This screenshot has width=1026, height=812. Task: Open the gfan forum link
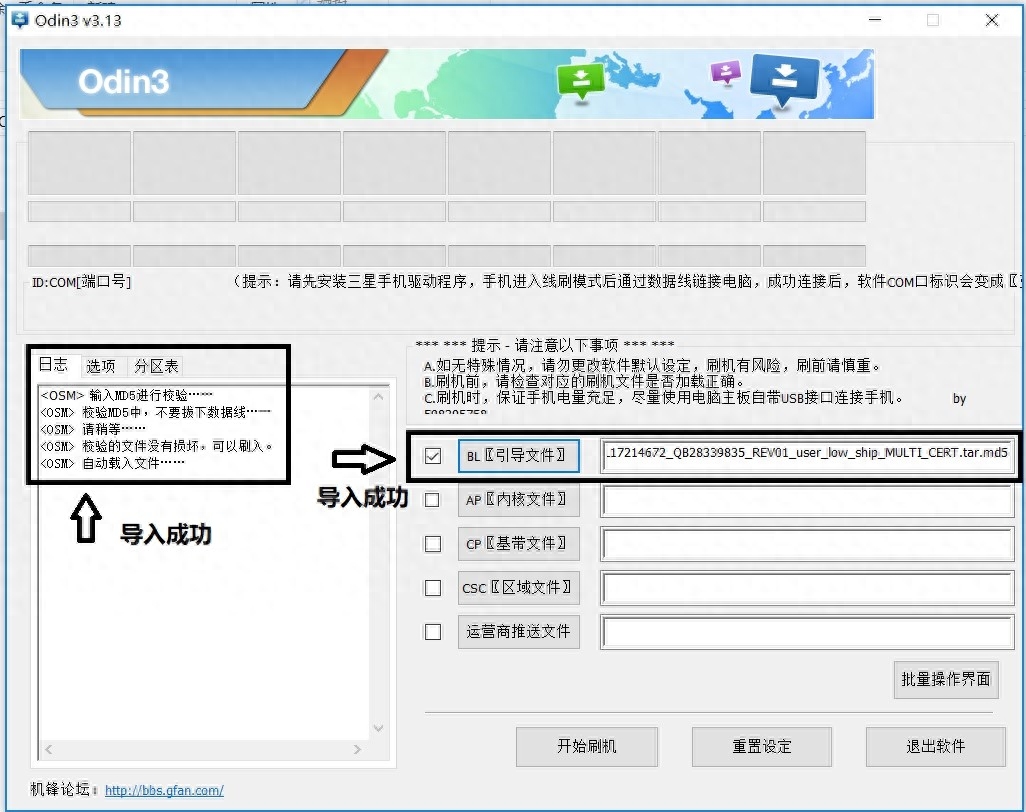pyautogui.click(x=164, y=790)
